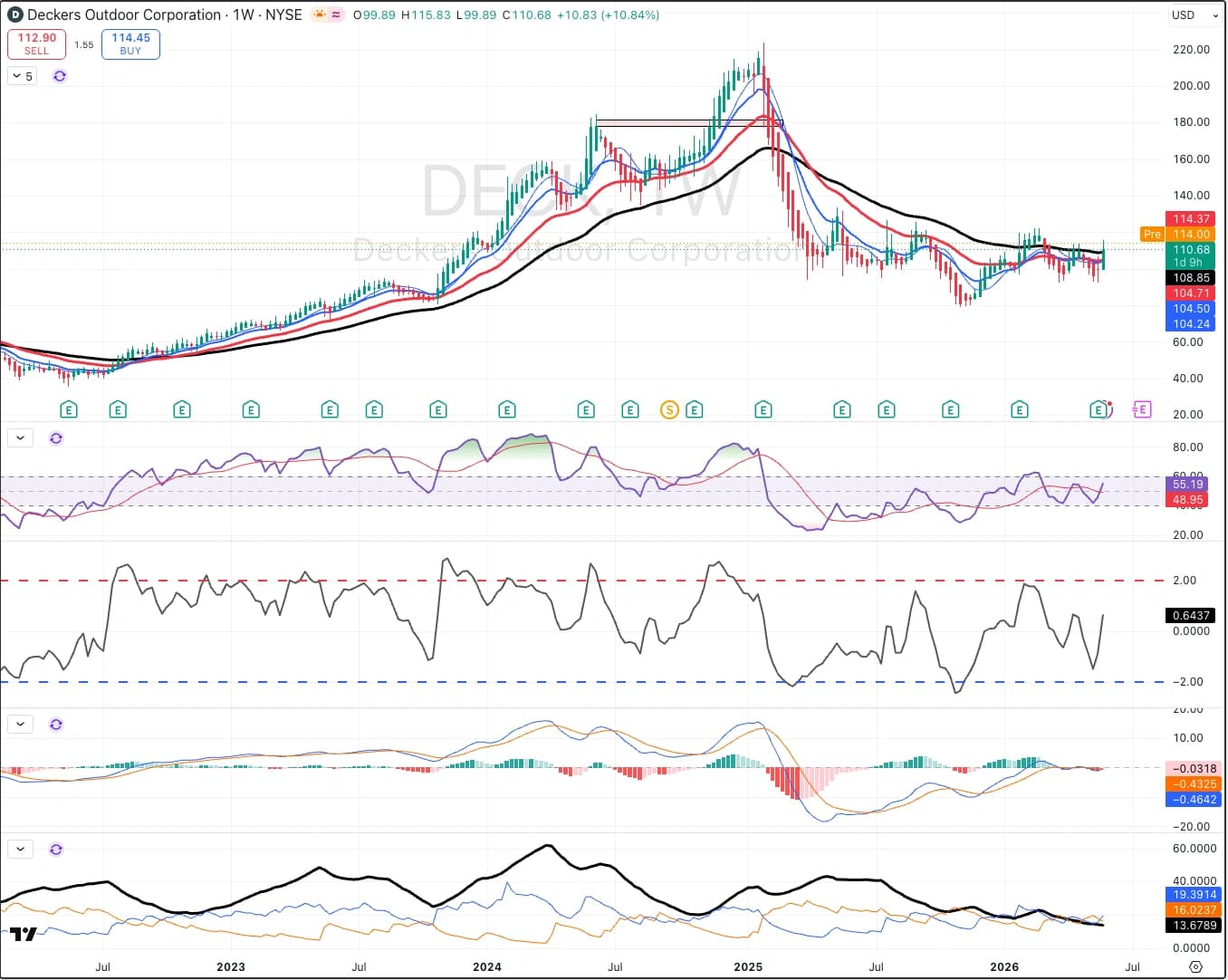Open the July 2025 earnings marker
1228x980 pixels.
point(887,410)
